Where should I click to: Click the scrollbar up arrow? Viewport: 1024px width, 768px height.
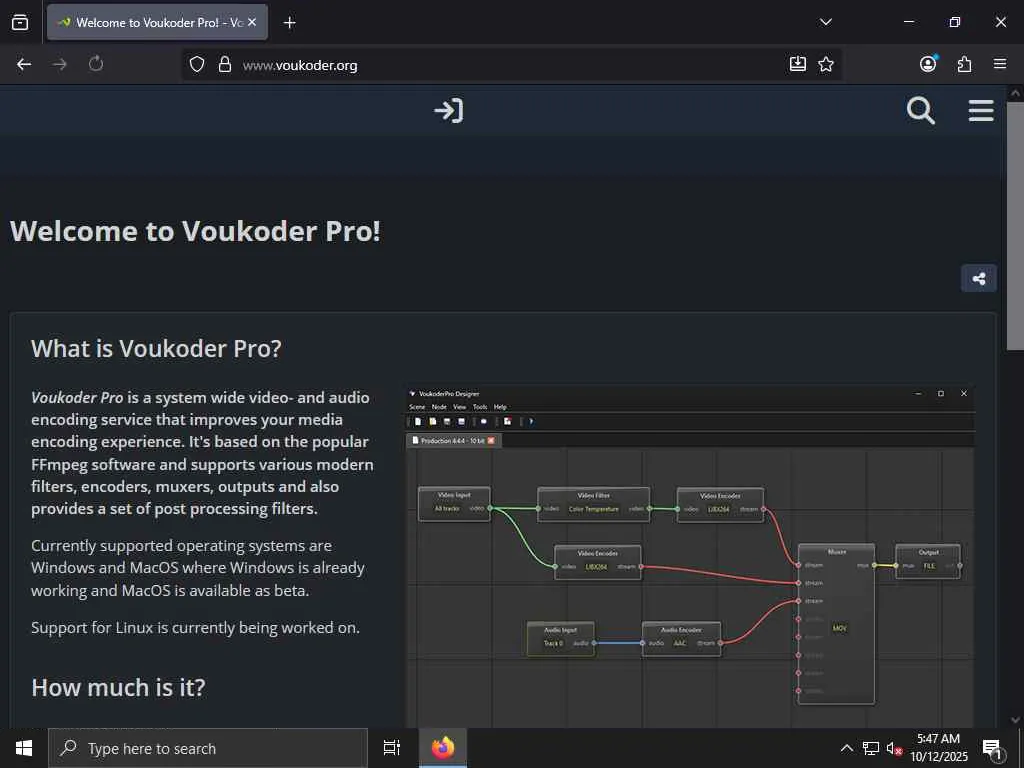pyautogui.click(x=1015, y=93)
